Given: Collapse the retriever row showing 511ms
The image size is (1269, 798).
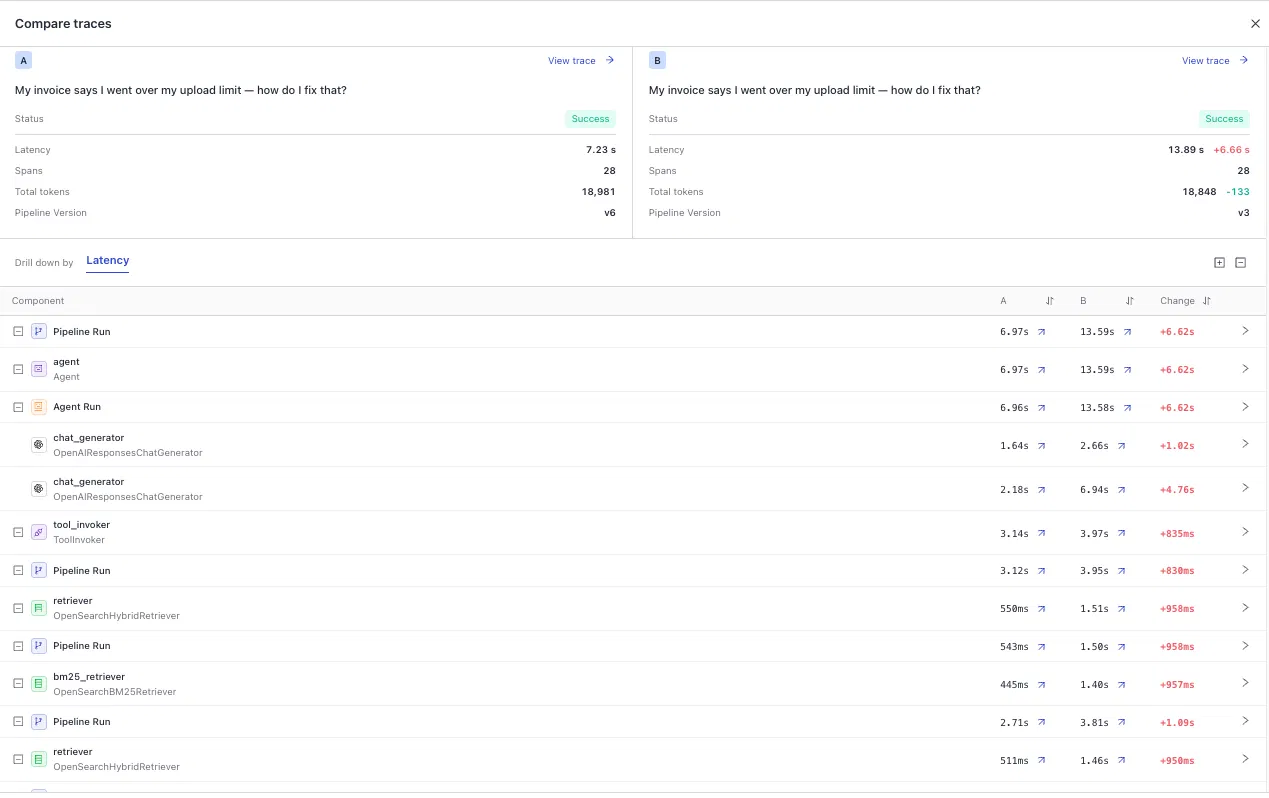Looking at the screenshot, I should coord(18,759).
